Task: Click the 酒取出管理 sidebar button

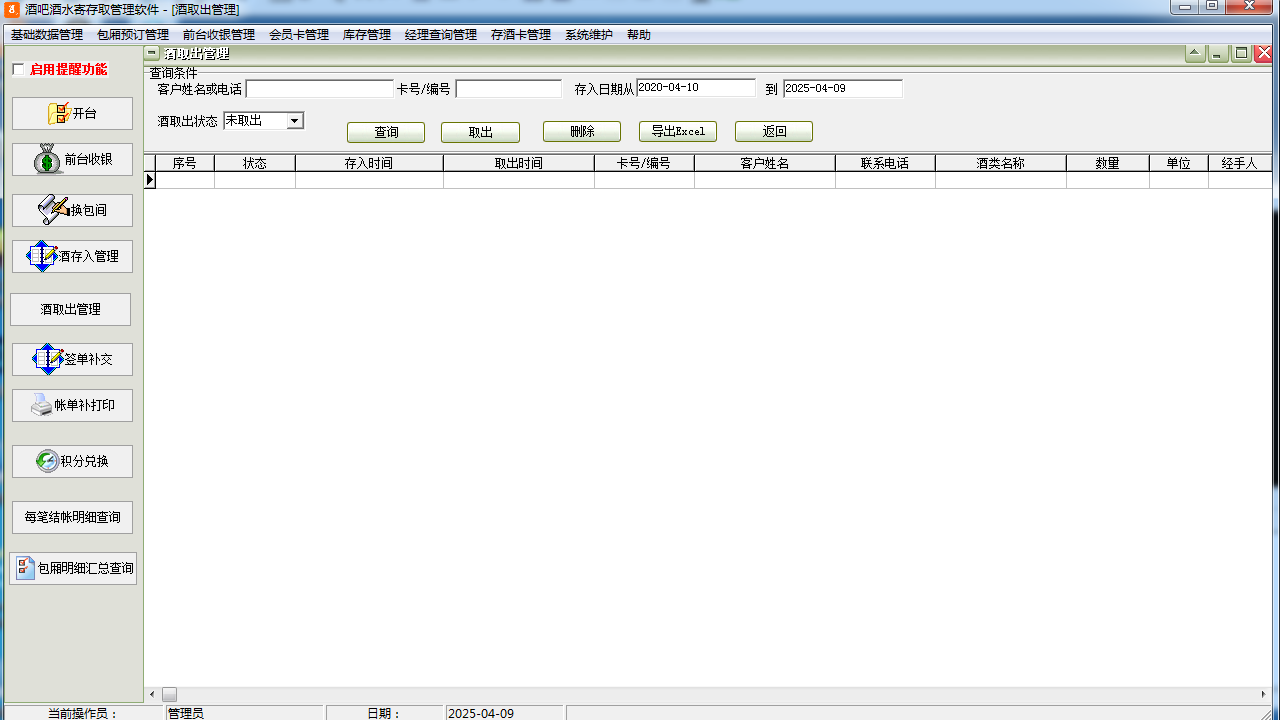Action: tap(71, 310)
